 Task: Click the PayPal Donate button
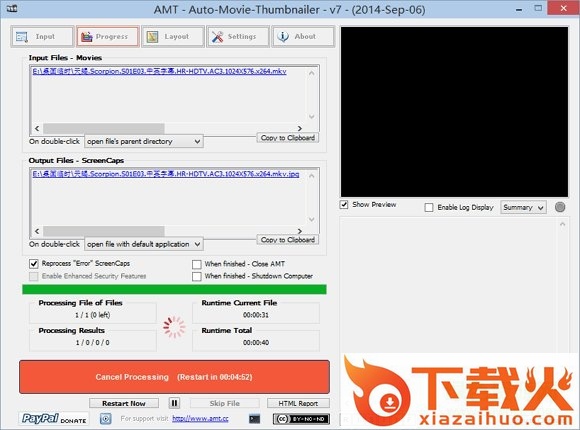point(54,419)
